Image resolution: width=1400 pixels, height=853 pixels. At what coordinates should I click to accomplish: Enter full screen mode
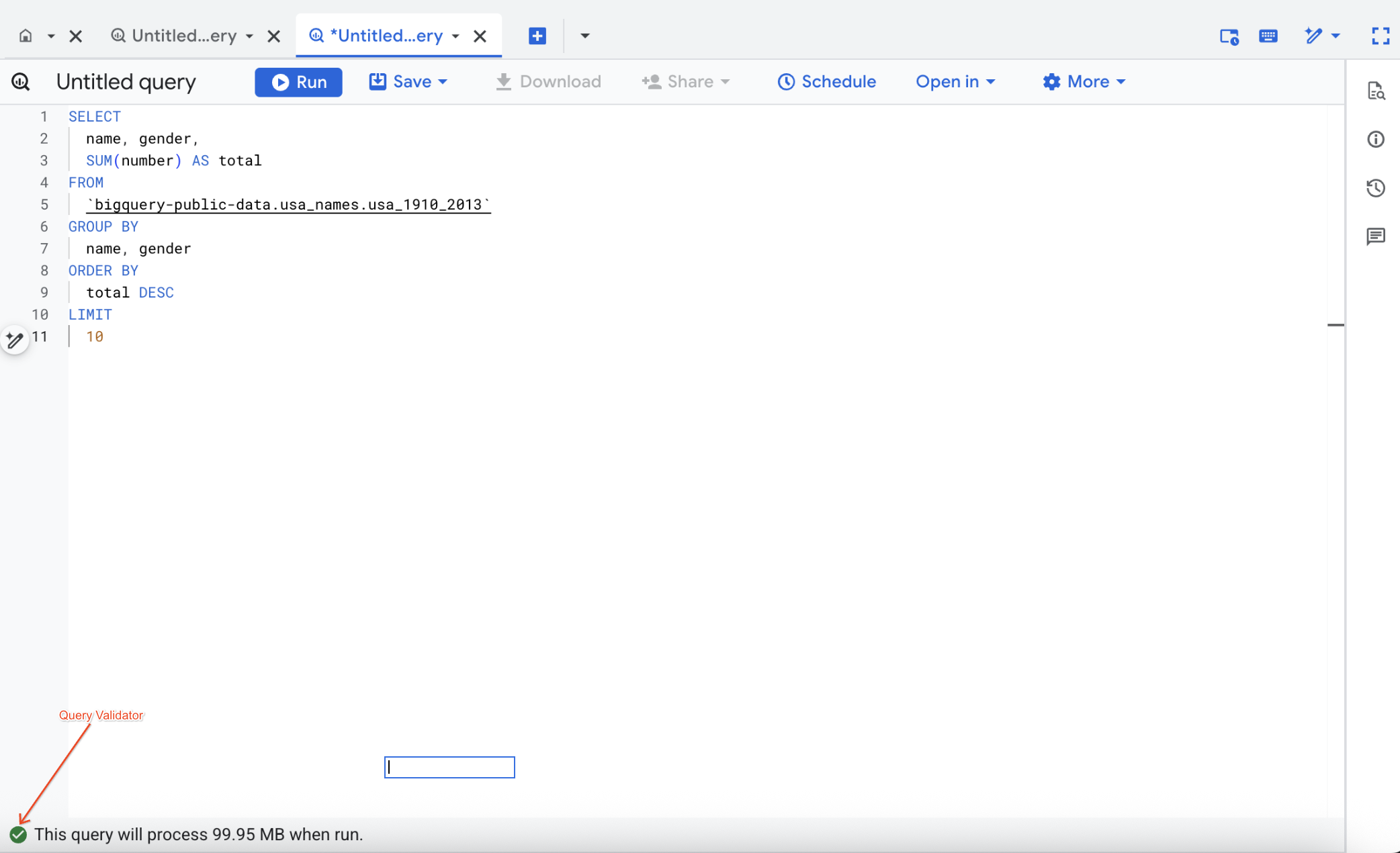pos(1381,36)
